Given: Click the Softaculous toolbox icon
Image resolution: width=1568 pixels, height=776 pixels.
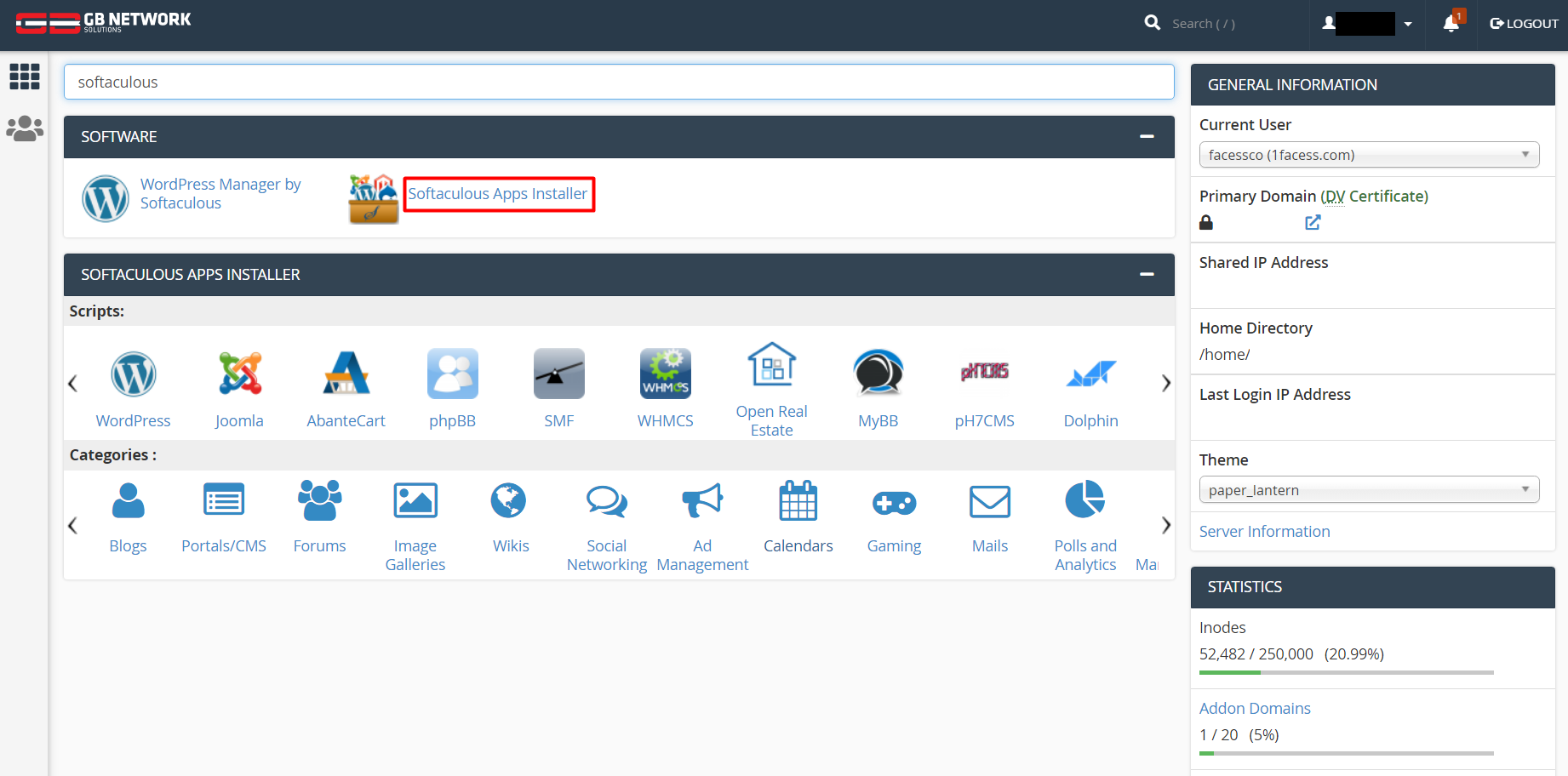Looking at the screenshot, I should [x=373, y=199].
